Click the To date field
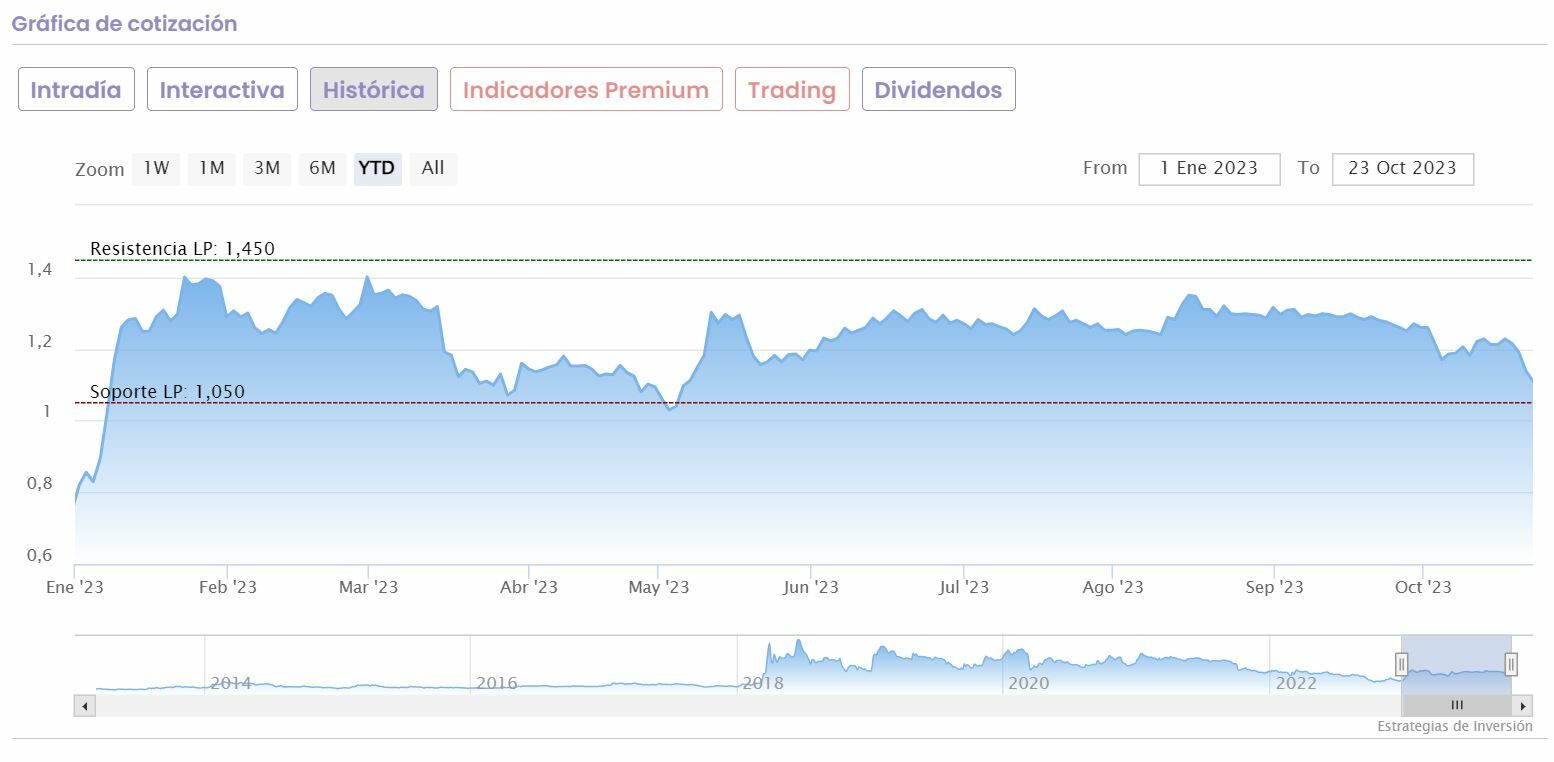Viewport: 1554px width, 762px height. click(1402, 169)
